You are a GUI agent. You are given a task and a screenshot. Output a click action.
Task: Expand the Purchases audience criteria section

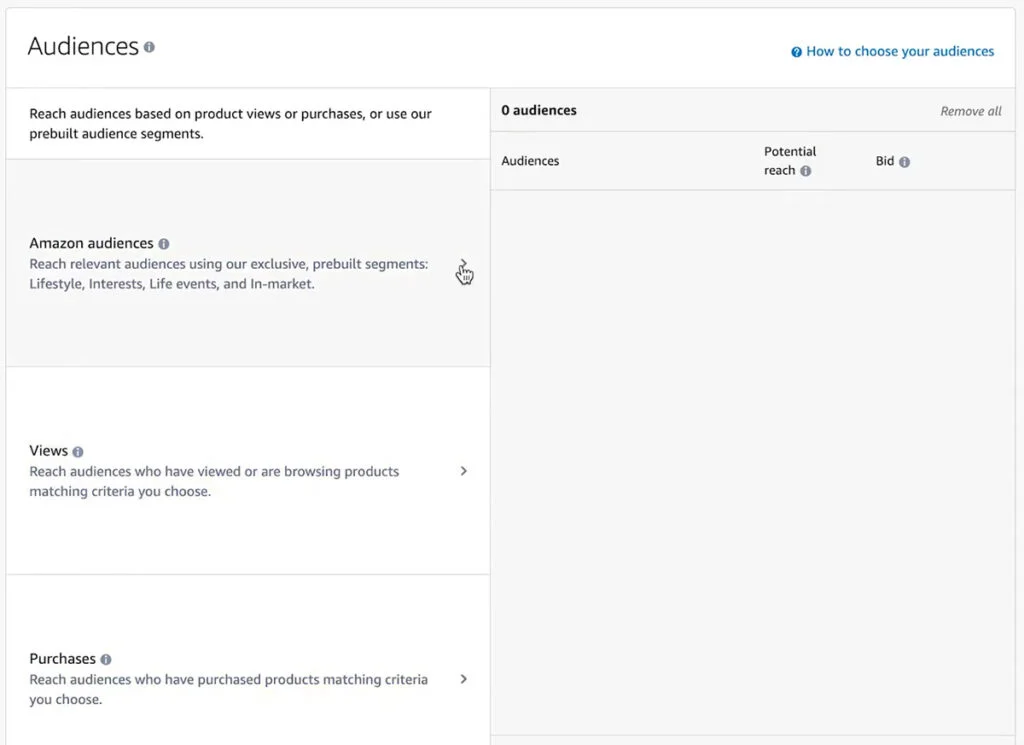(x=463, y=678)
